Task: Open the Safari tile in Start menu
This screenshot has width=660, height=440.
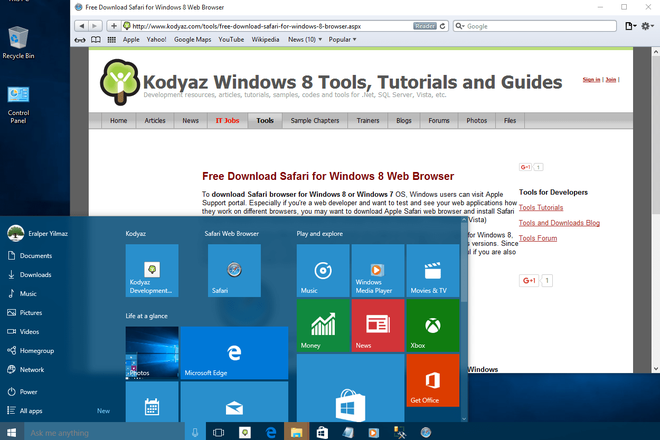Action: (x=234, y=271)
